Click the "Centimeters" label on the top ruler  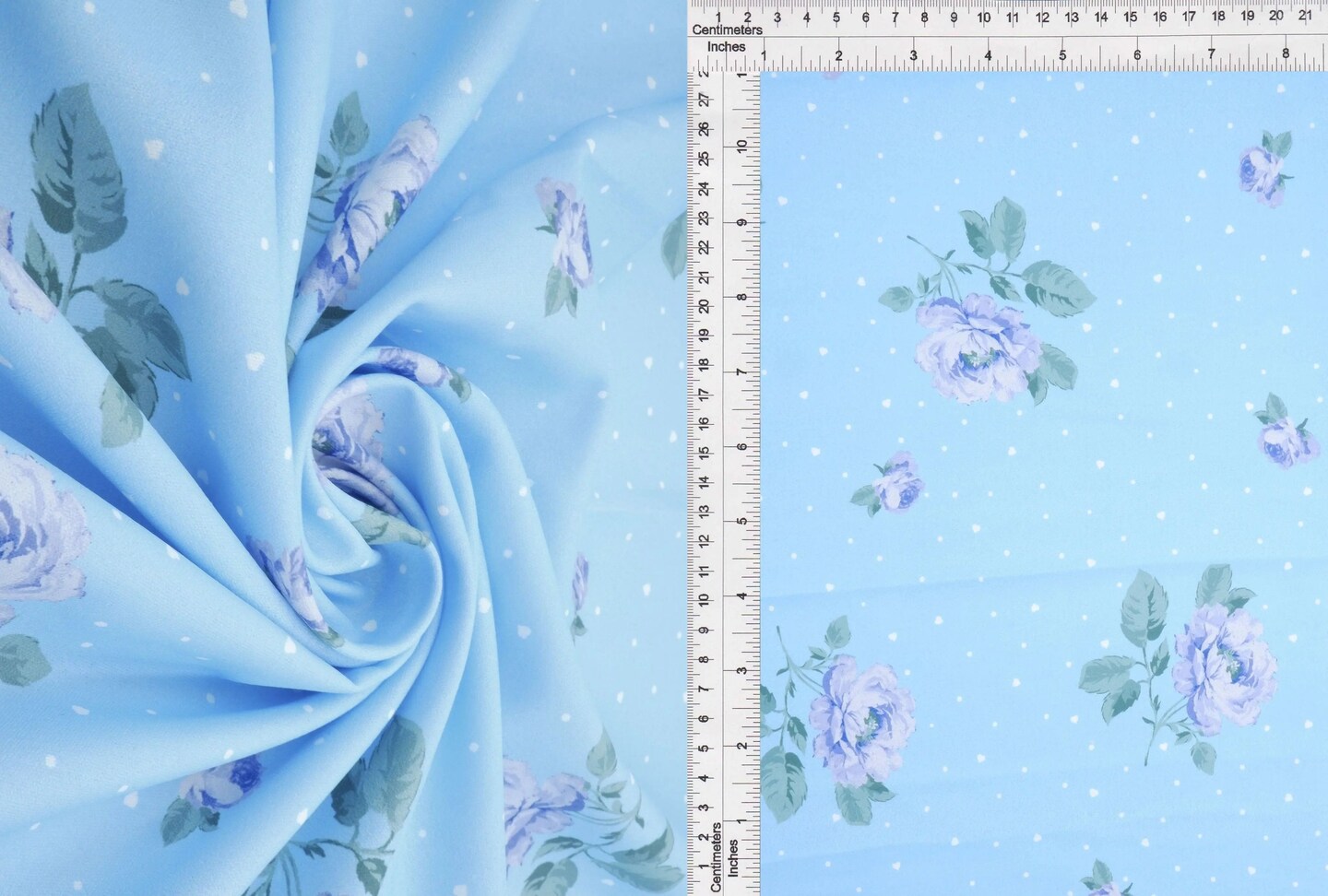pyautogui.click(x=729, y=29)
